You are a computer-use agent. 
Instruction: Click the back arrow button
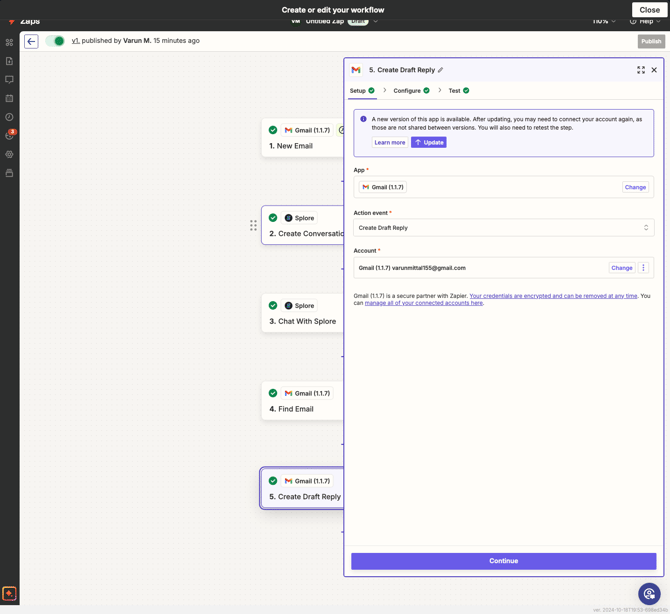[x=31, y=41]
